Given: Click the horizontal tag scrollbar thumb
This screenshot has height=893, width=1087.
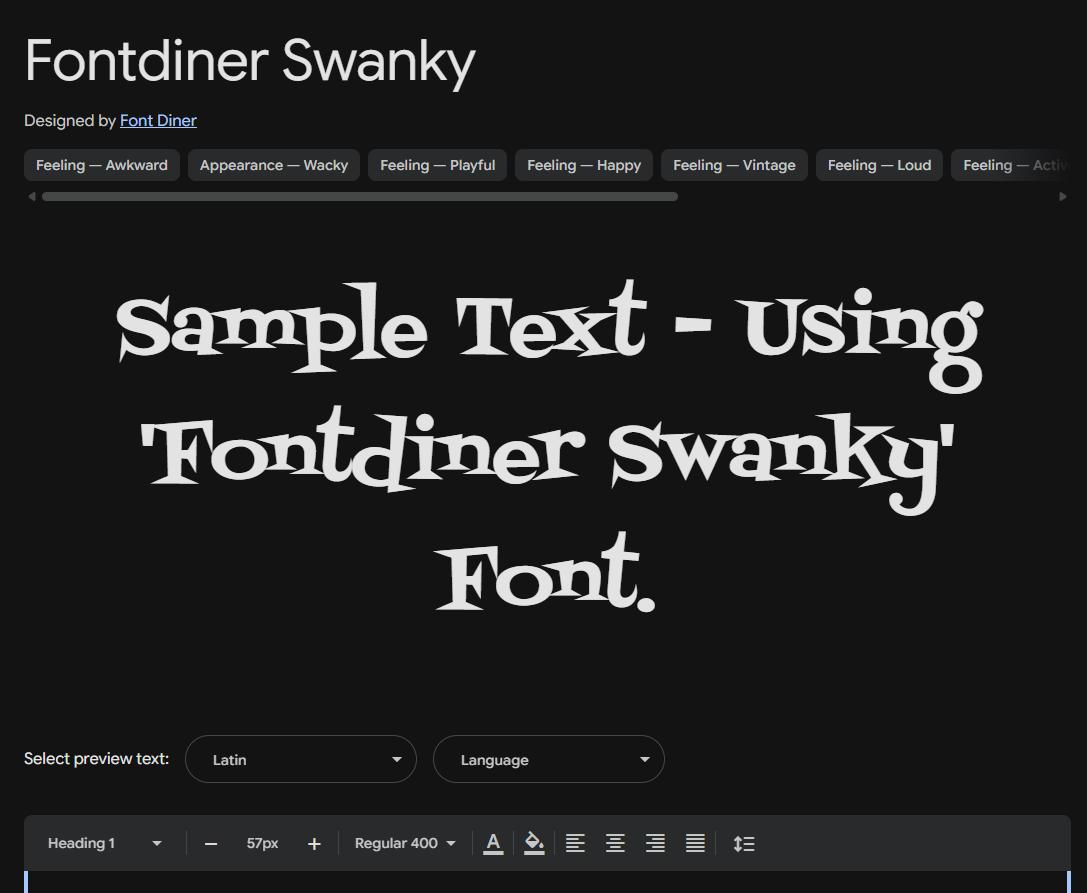Looking at the screenshot, I should coord(360,196).
